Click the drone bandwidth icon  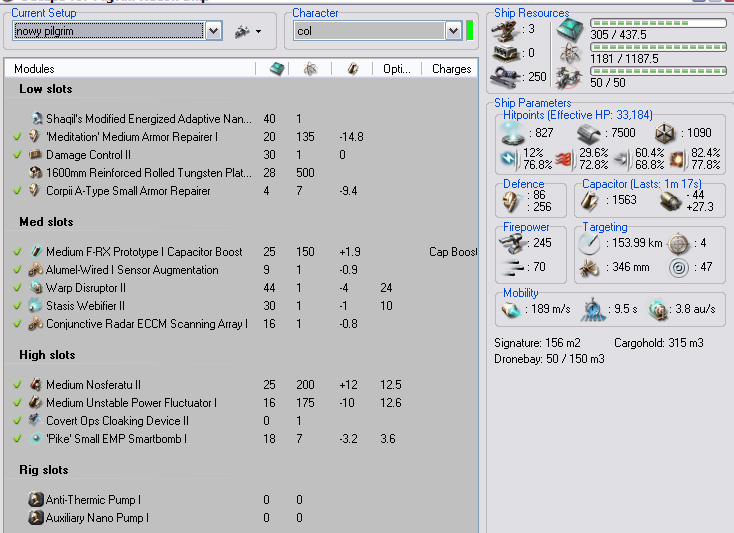(569, 78)
